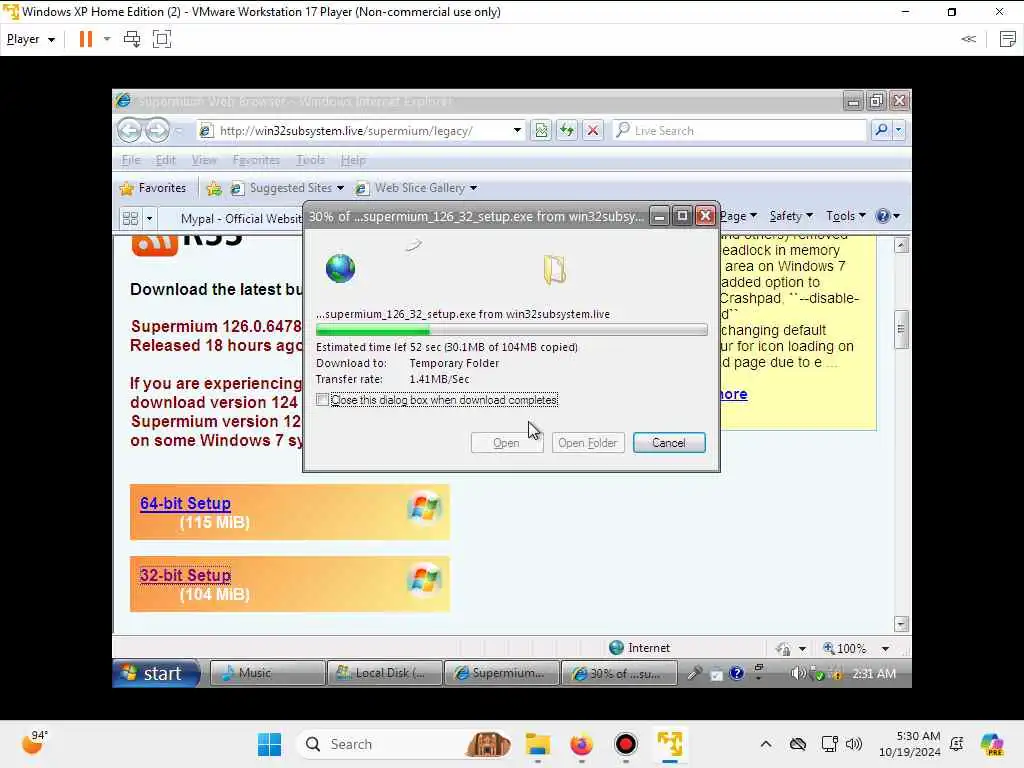Open the Tools command bar menu
Viewport: 1024px width, 768px height.
click(846, 216)
